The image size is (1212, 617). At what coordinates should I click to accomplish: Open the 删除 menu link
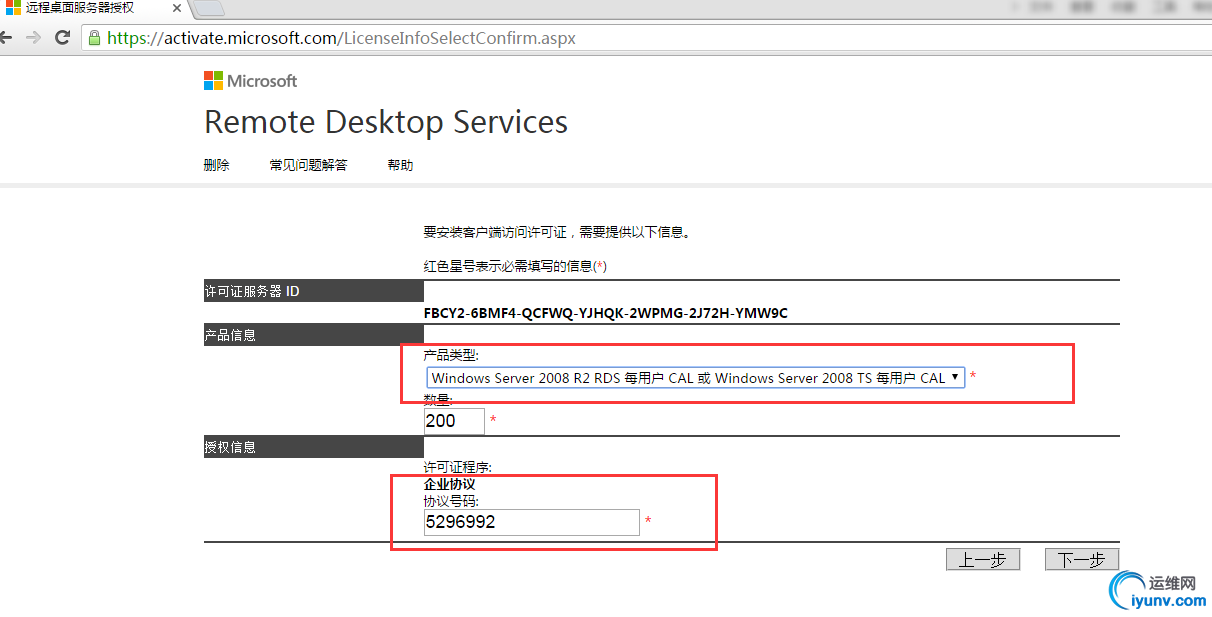click(x=217, y=165)
